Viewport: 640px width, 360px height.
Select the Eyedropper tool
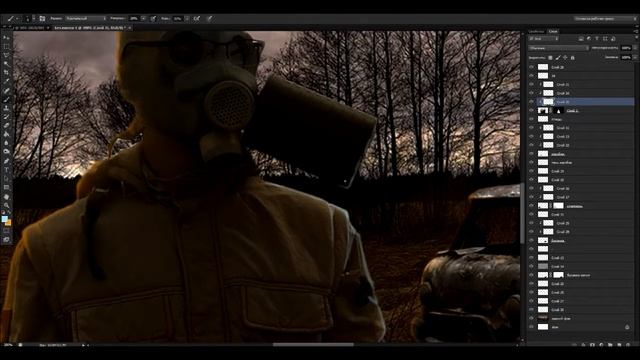click(6, 82)
